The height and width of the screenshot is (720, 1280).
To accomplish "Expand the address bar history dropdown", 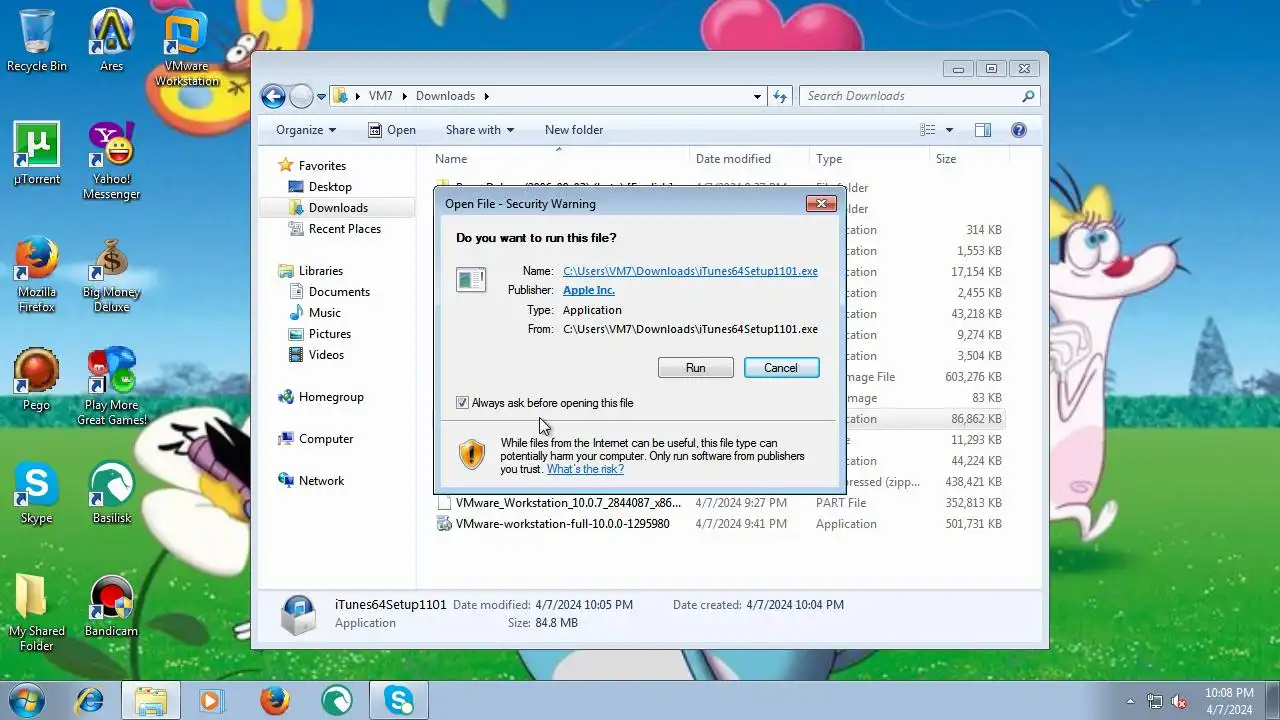I will coord(757,96).
